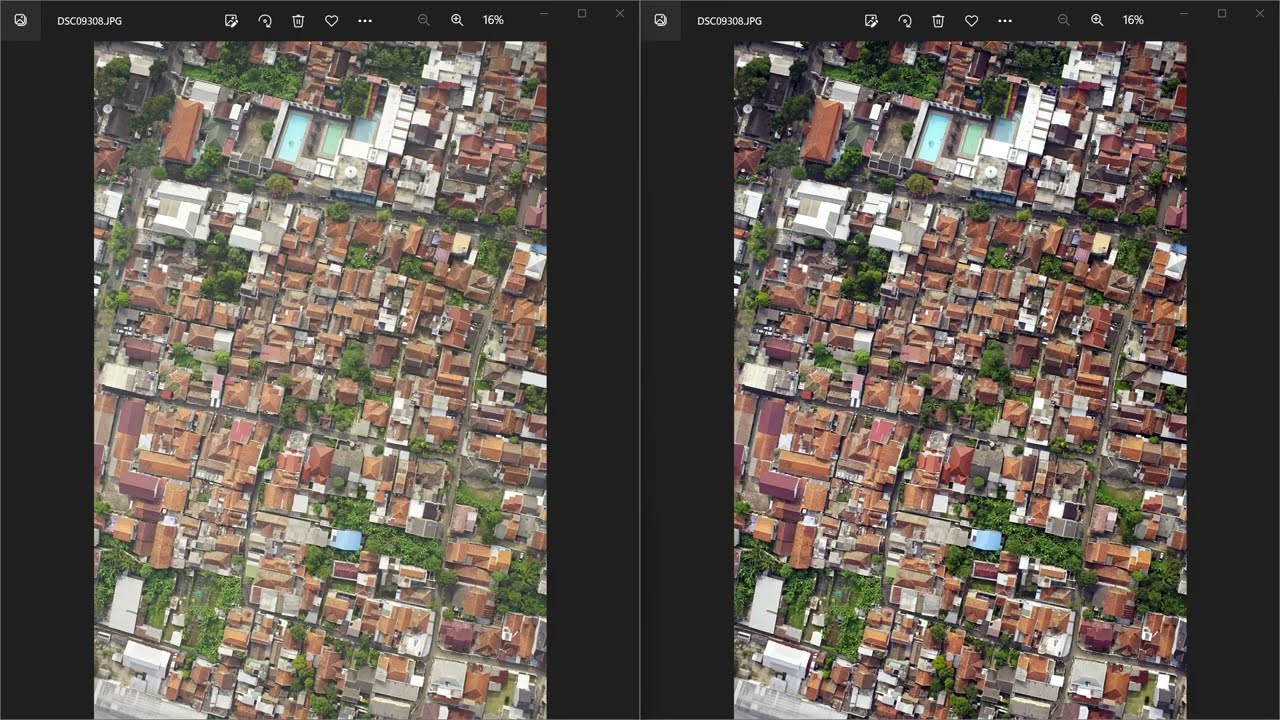Add to favorites in right window
Viewport: 1280px width, 720px height.
971,20
